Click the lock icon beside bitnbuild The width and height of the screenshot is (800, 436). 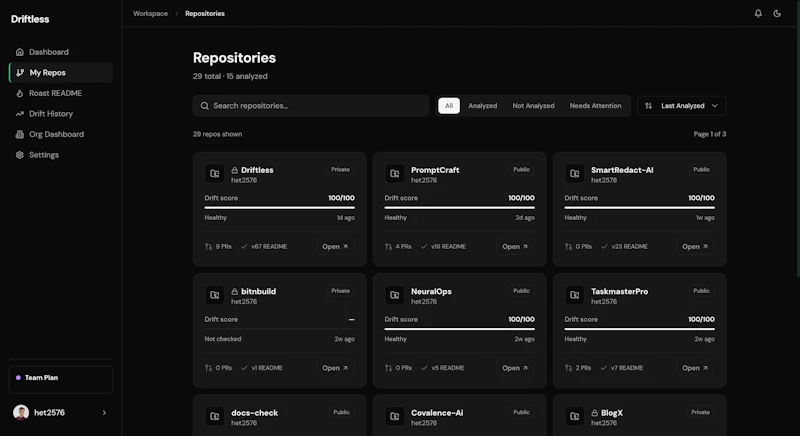(235, 291)
